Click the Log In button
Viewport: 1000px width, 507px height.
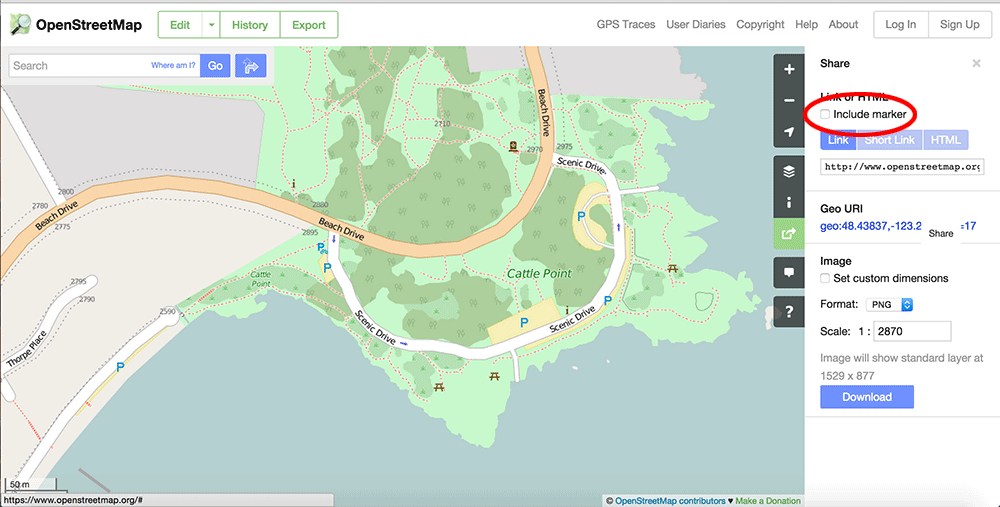[x=901, y=24]
